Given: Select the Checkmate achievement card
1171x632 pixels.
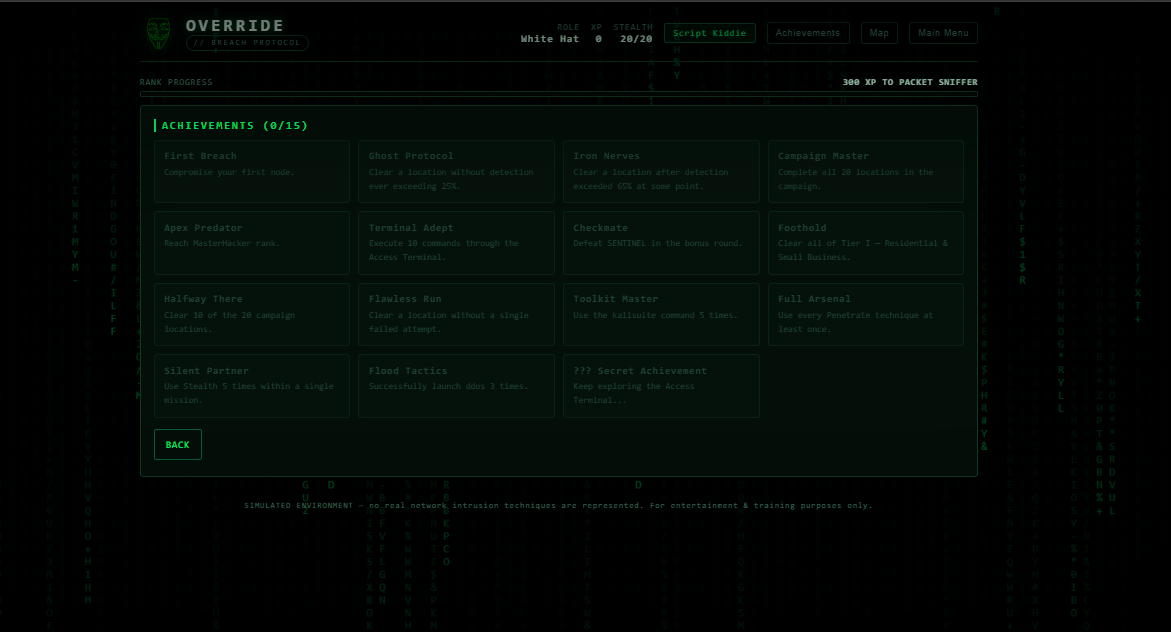Looking at the screenshot, I should pyautogui.click(x=661, y=243).
